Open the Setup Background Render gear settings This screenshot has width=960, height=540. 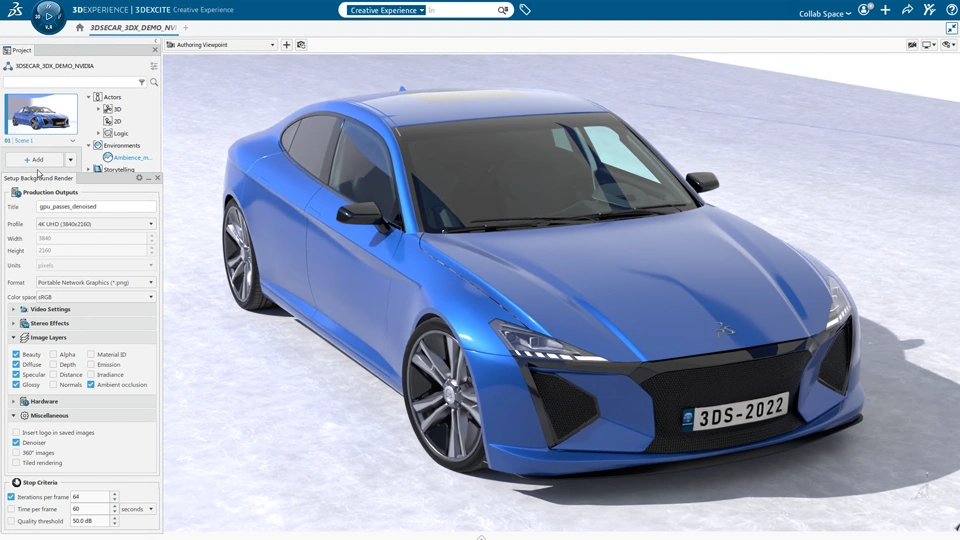tap(139, 178)
